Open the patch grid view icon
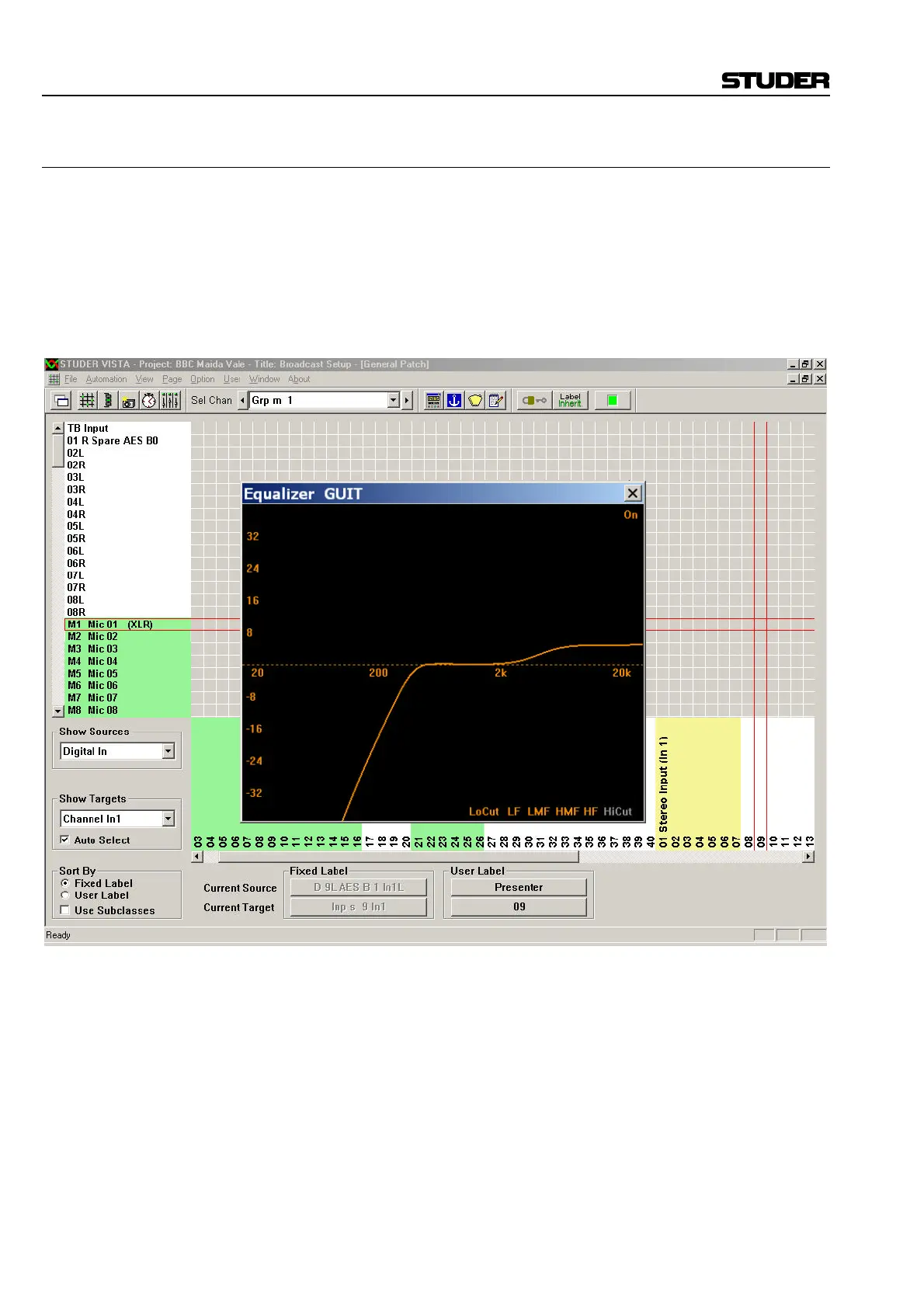The width and height of the screenshot is (924, 1308). point(87,401)
